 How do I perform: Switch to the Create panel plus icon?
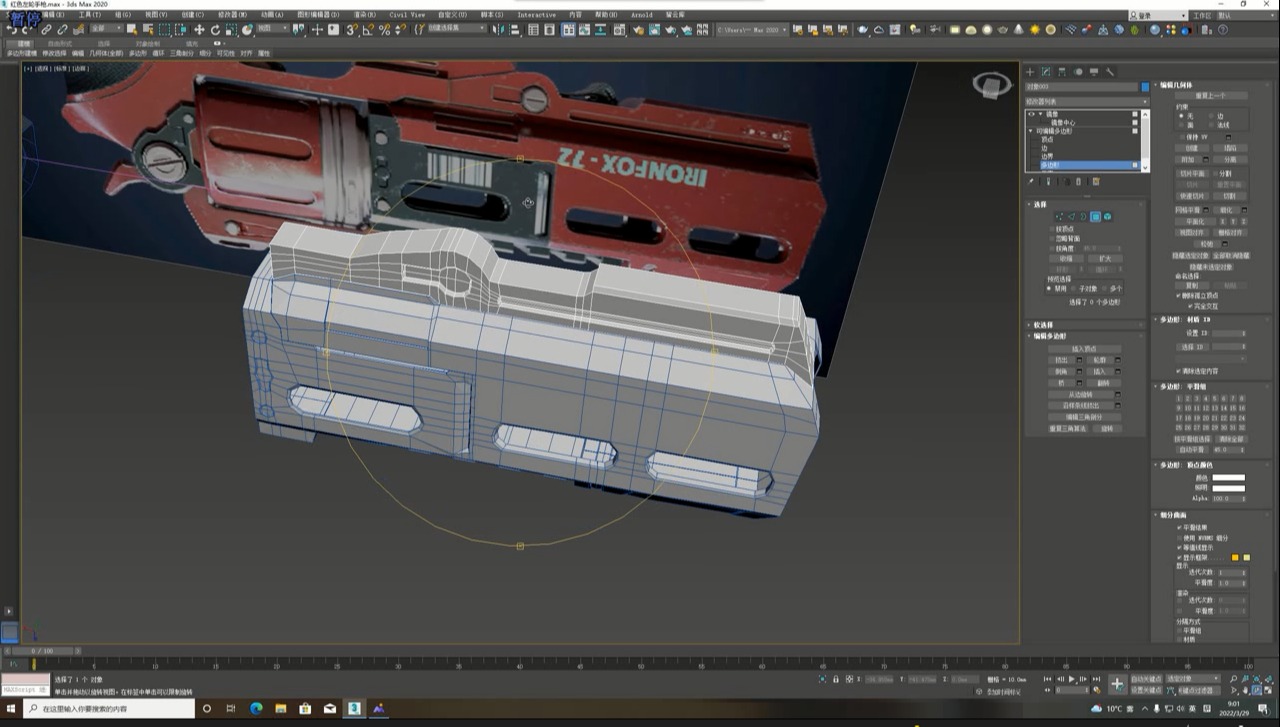point(1030,72)
